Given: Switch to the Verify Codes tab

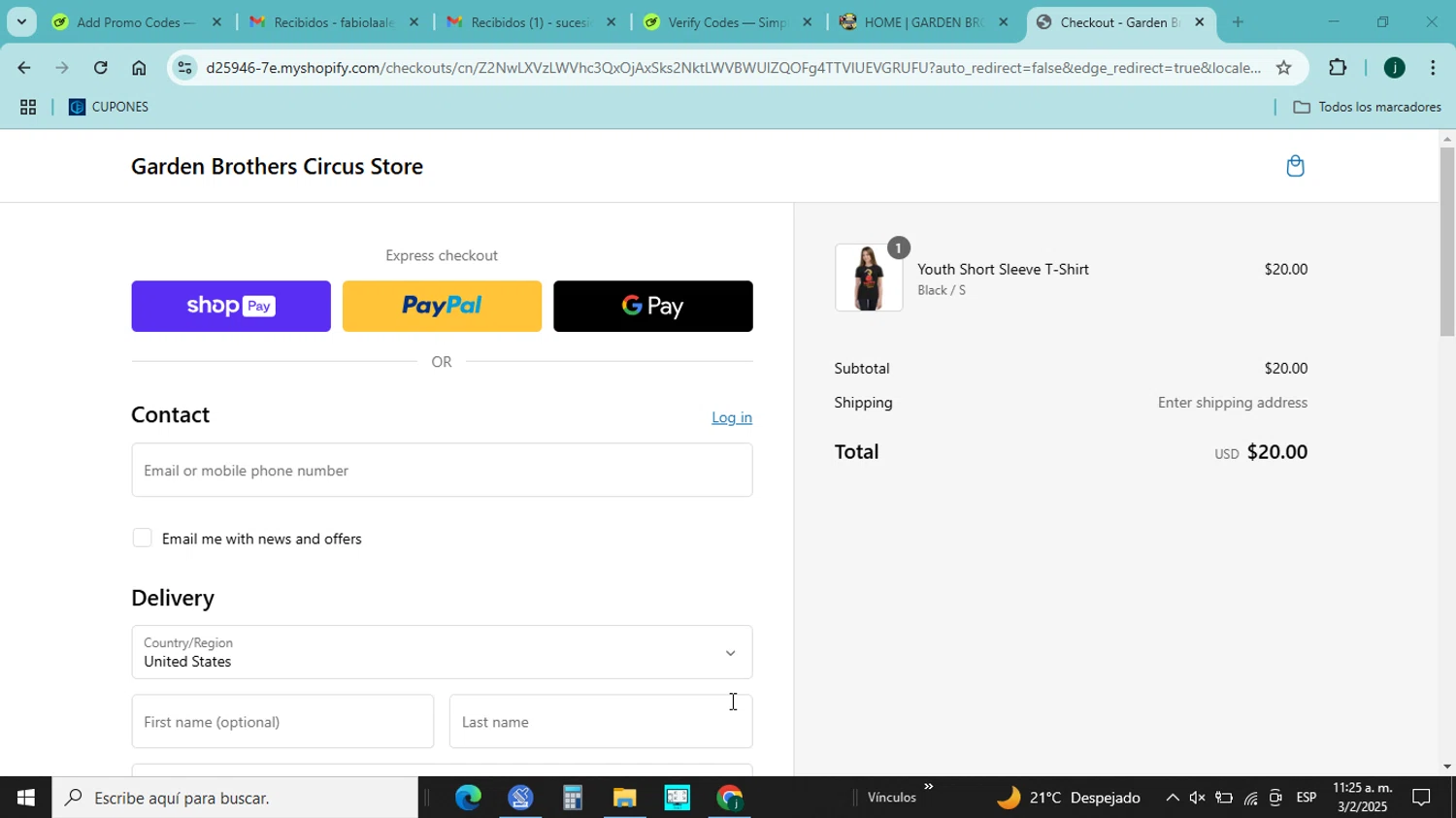Looking at the screenshot, I should click(727, 21).
